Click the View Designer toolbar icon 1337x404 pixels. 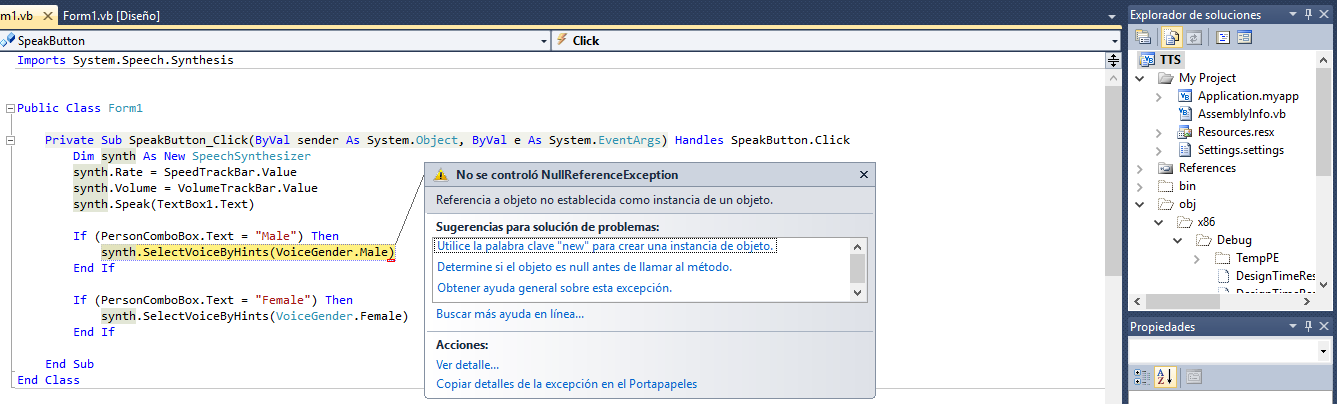1244,38
